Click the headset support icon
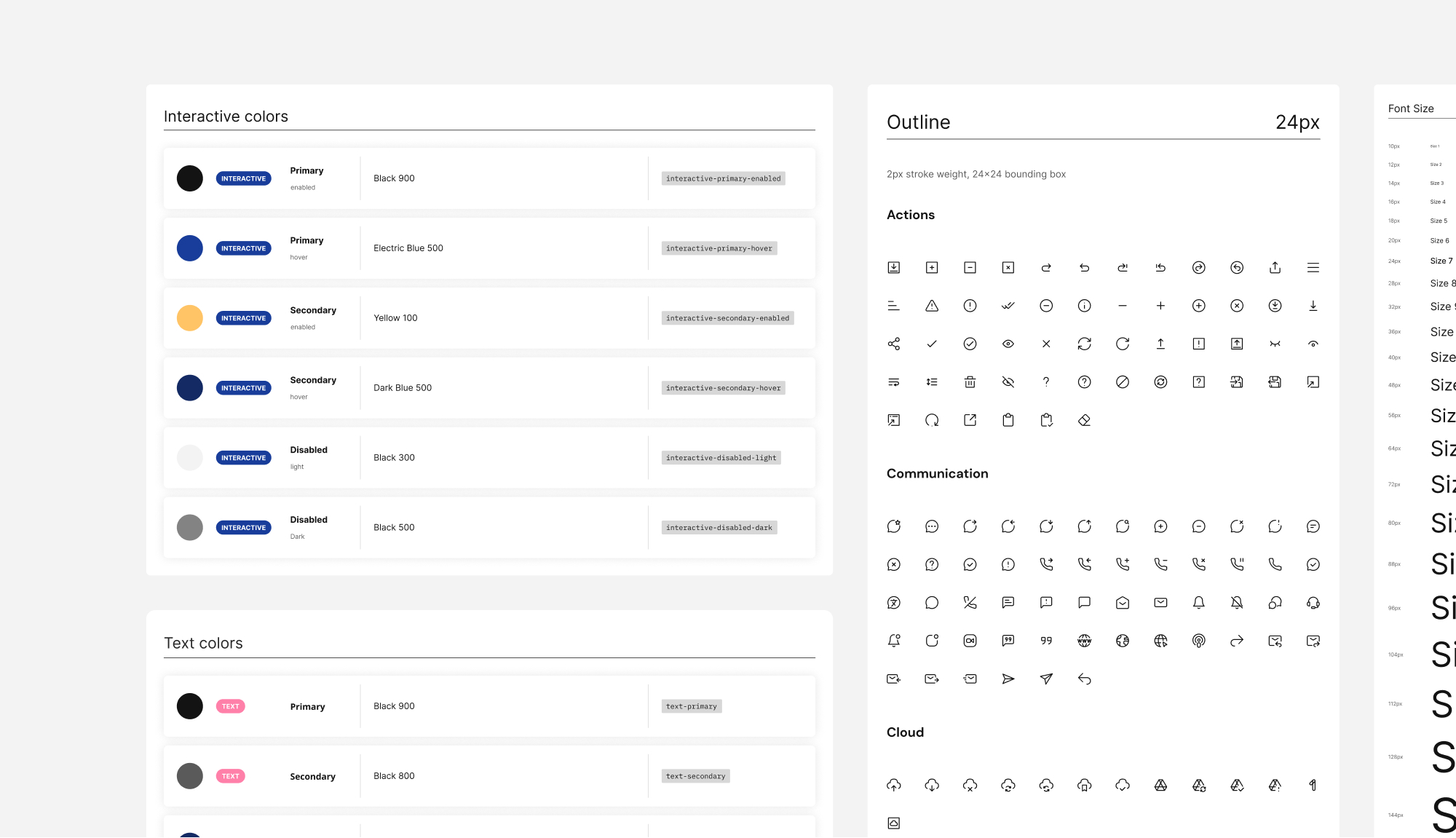The image size is (1456, 838). pos(1313,603)
